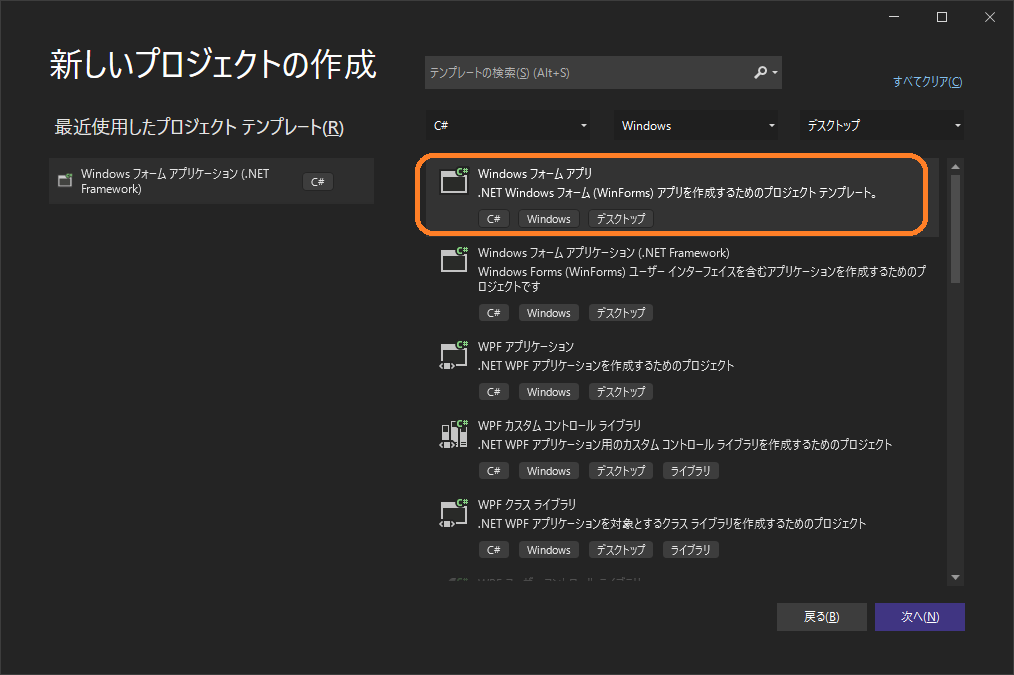Viewport: 1014px width, 675px height.
Task: Click the C# tag in recent templates
Action: [x=318, y=182]
